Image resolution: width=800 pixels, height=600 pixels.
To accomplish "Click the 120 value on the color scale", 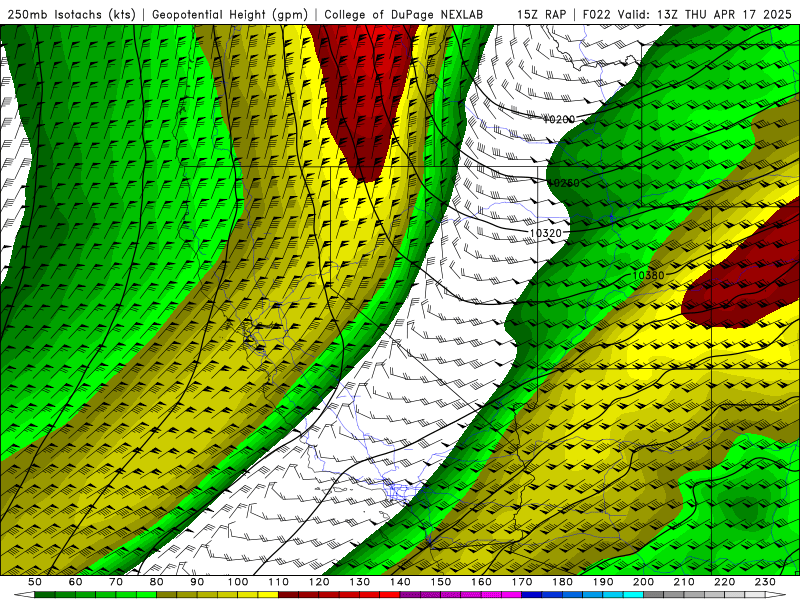I will pos(319,582).
